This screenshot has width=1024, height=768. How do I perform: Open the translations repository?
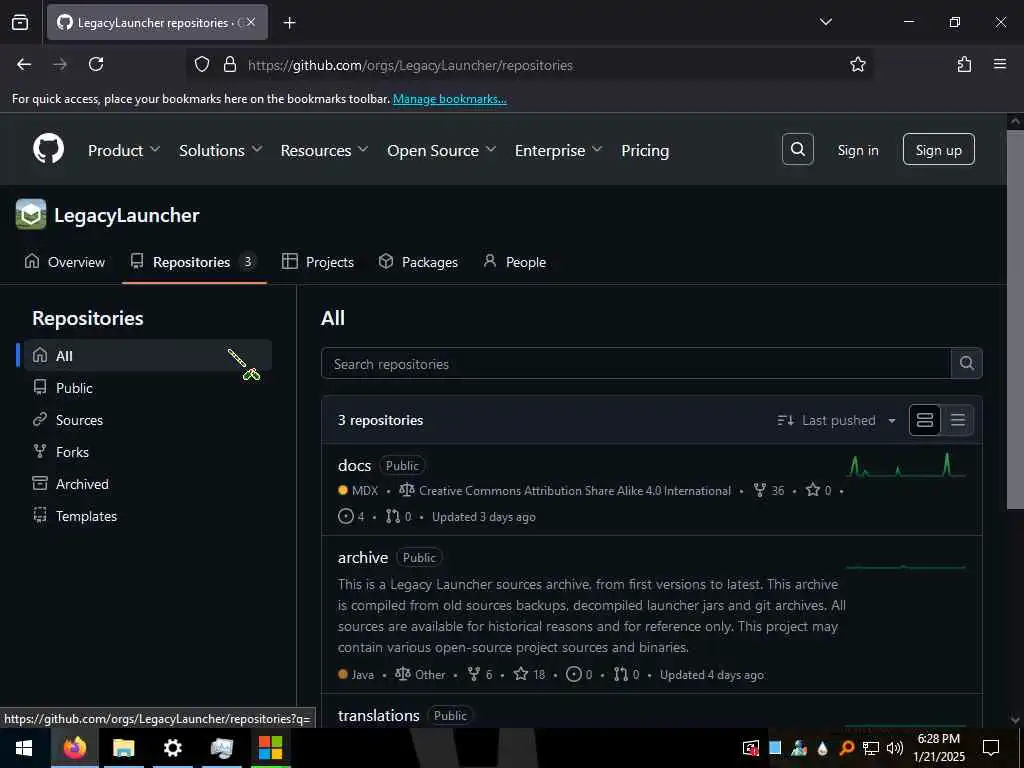pos(378,715)
